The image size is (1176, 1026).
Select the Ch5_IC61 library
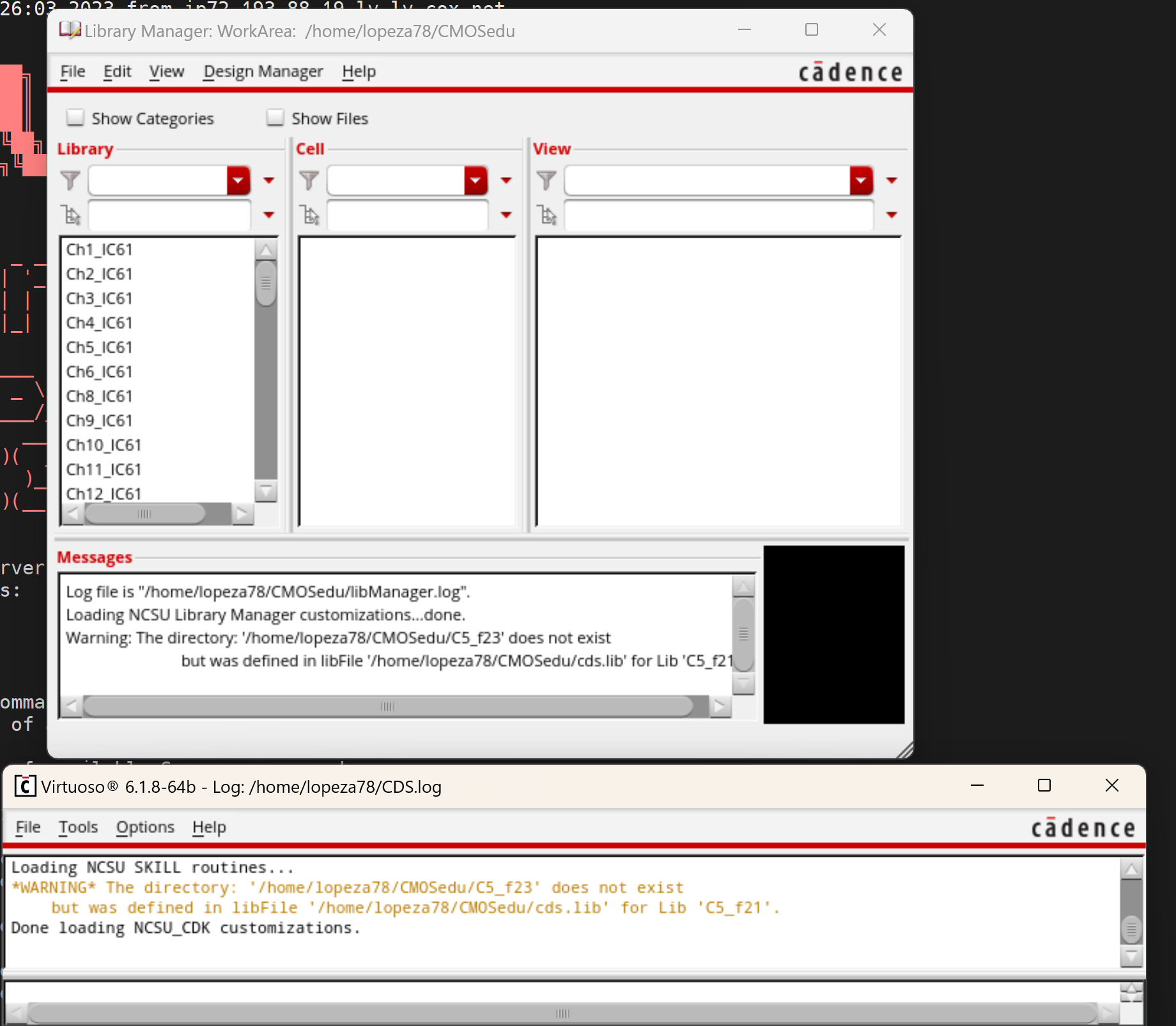point(99,348)
